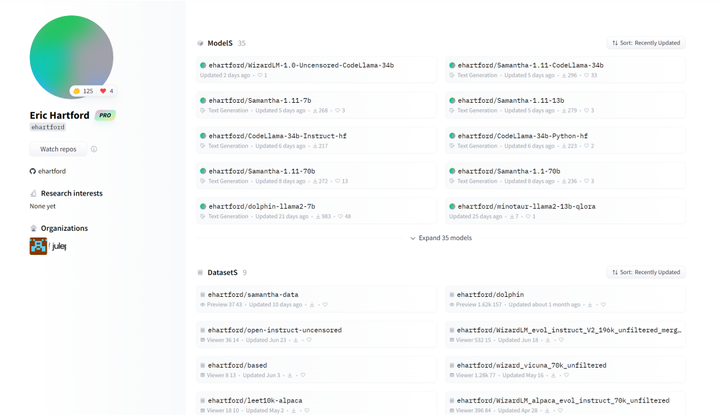Image resolution: width=720 pixels, height=415 pixels.
Task: Click green avatar dot of dolphin-llama2-7b
Action: 203,206
